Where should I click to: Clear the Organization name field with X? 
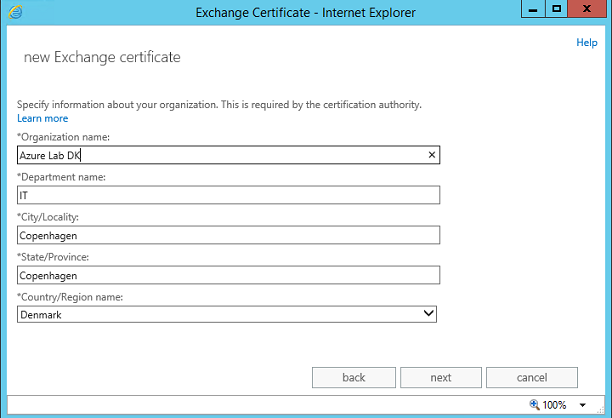pos(432,155)
